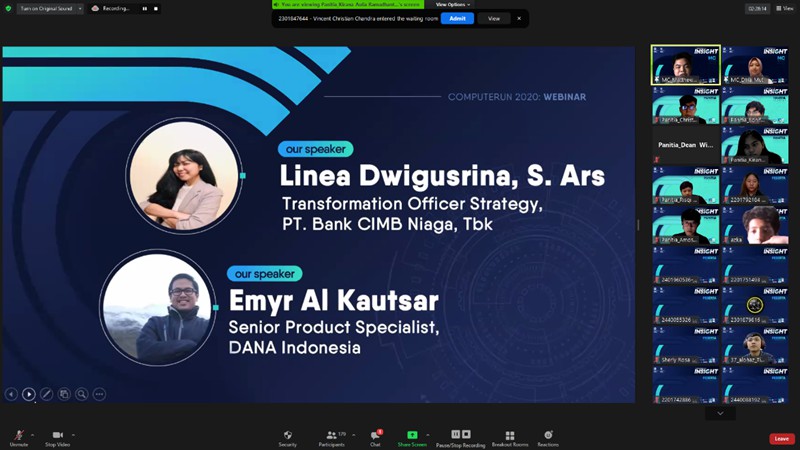Open the see-all-slides icon on the slide controls
The width and height of the screenshot is (800, 450).
(x=64, y=394)
